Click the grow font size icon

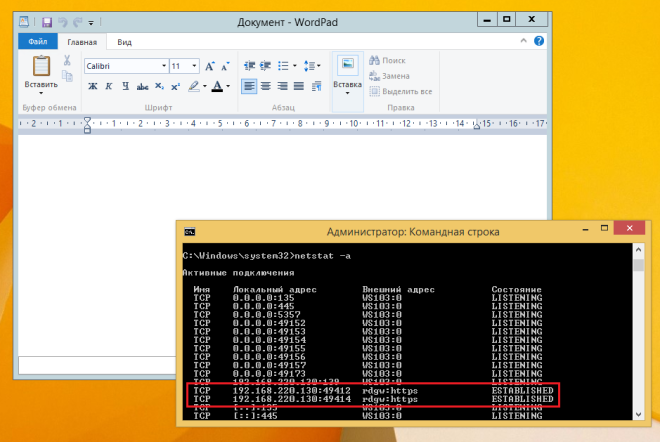tap(210, 66)
